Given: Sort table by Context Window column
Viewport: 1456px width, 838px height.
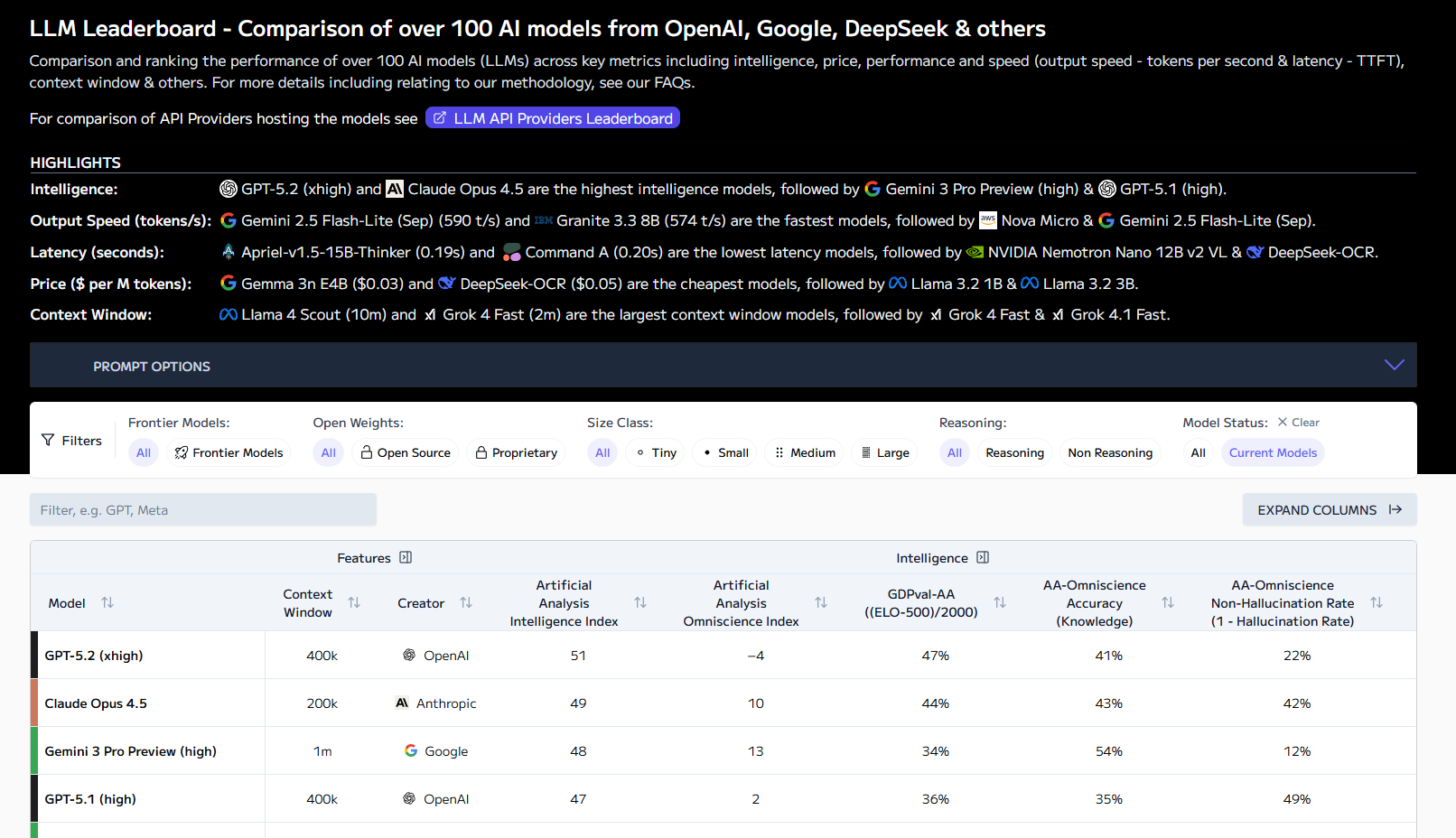Looking at the screenshot, I should (x=354, y=602).
